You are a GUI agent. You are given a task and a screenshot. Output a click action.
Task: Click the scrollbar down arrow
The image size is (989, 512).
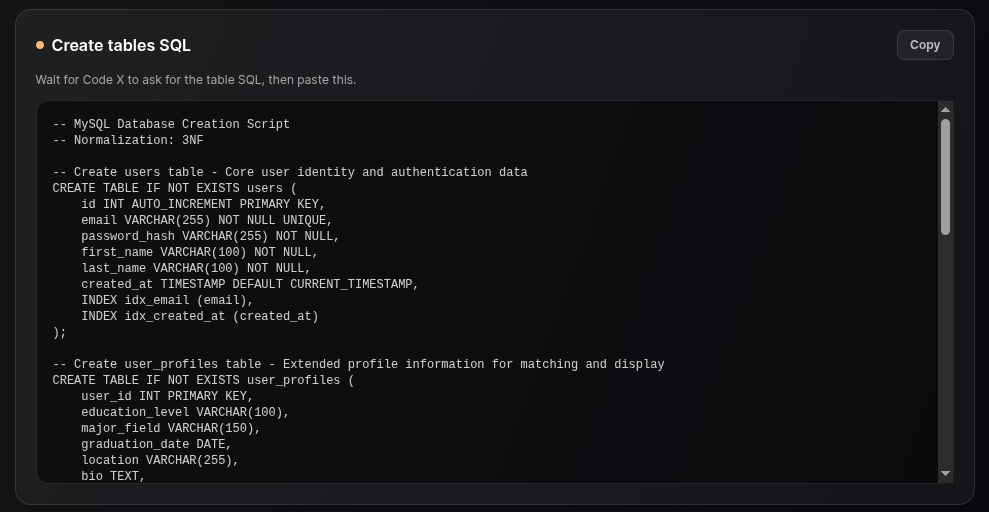[x=945, y=474]
